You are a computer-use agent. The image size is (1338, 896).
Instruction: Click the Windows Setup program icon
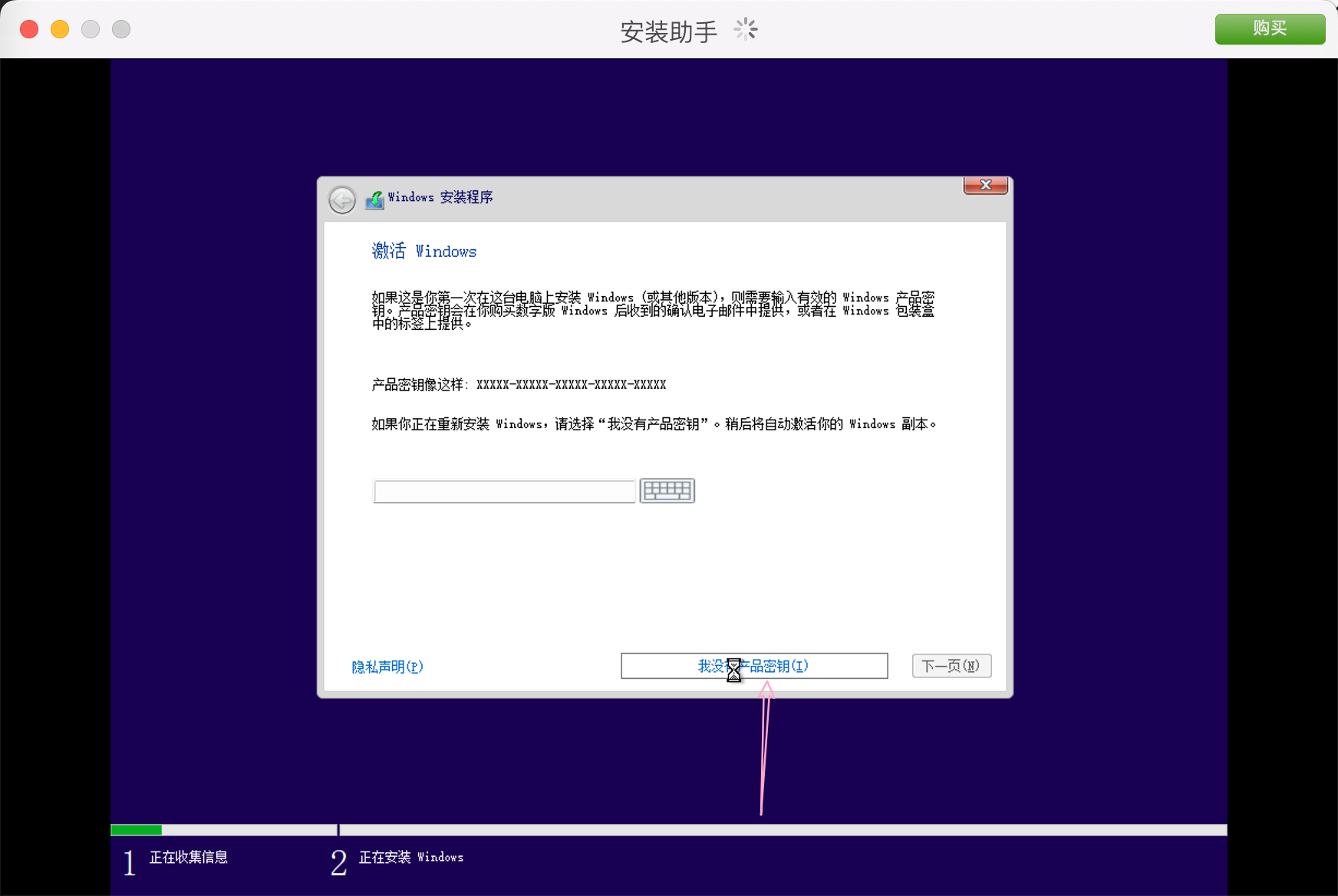[x=374, y=199]
